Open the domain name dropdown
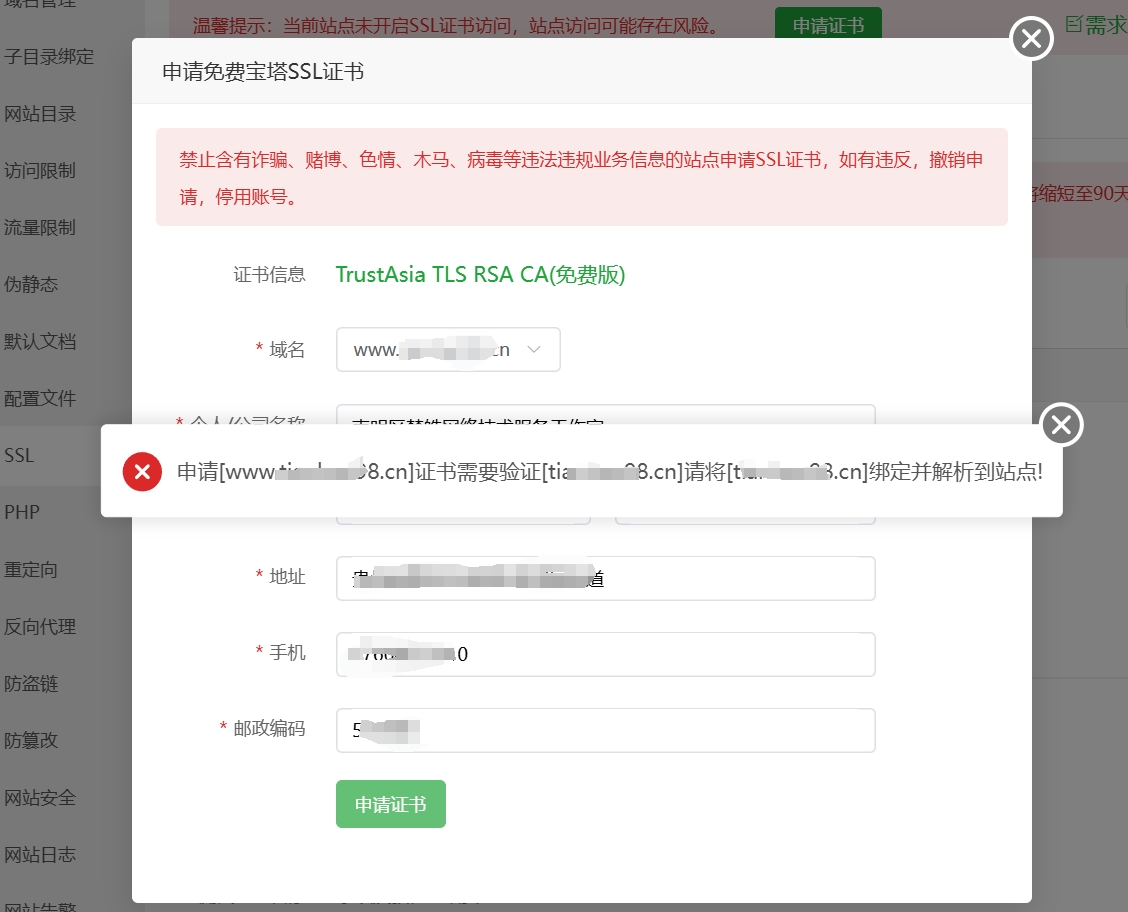This screenshot has height=912, width=1128. (x=447, y=350)
